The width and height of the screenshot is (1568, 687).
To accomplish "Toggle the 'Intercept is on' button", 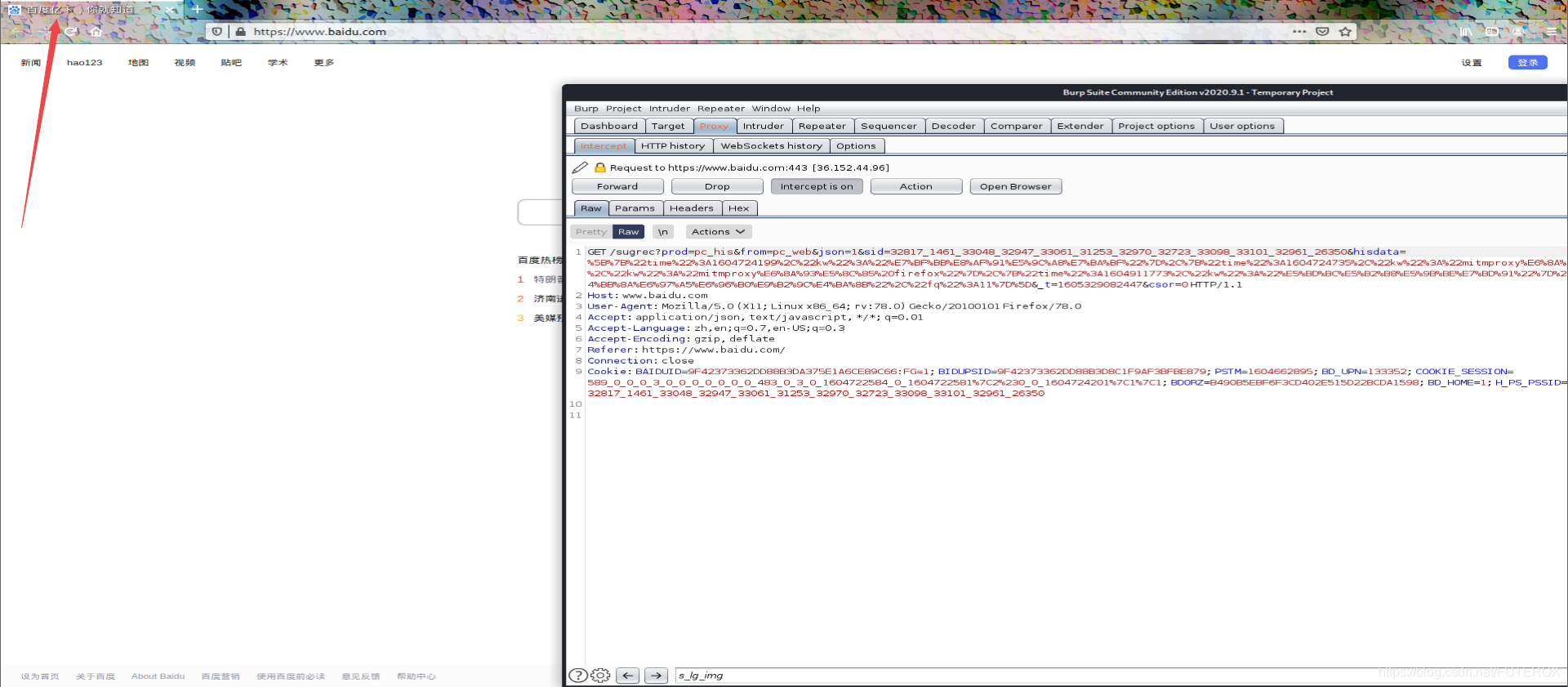I will (x=817, y=186).
